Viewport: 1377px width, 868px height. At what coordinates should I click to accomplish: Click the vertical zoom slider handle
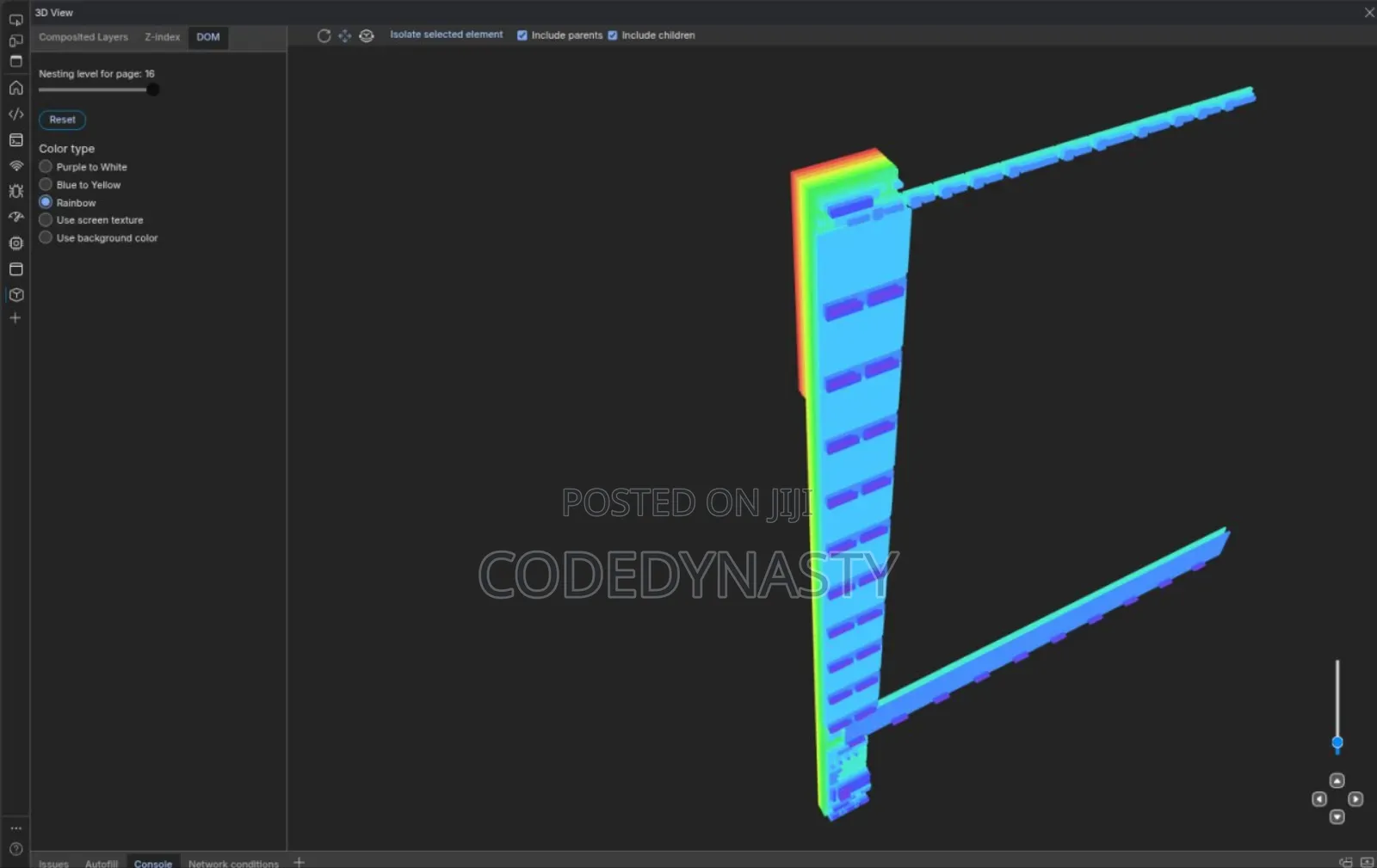click(1337, 742)
